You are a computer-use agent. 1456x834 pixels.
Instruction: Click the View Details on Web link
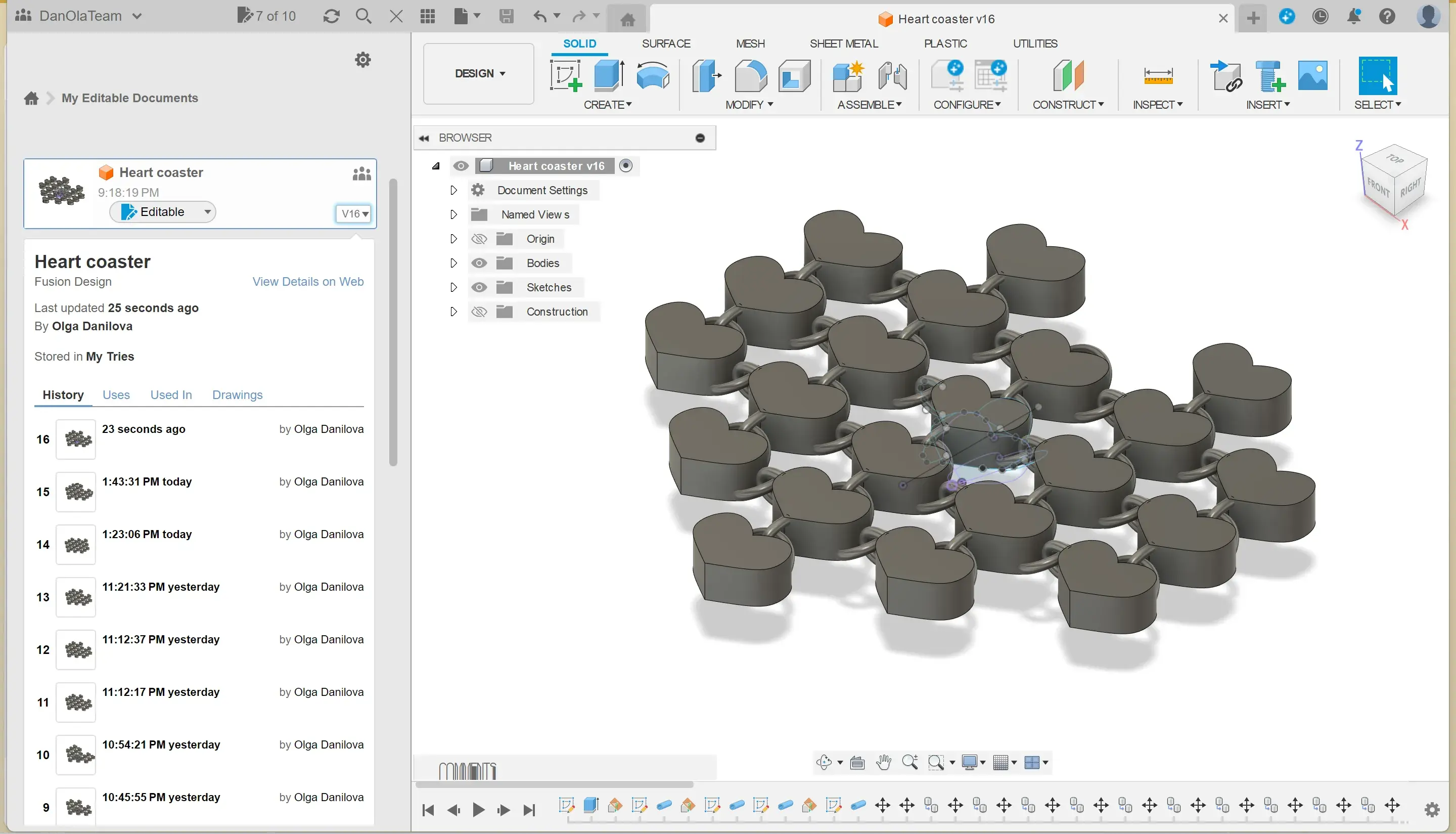[x=307, y=281]
